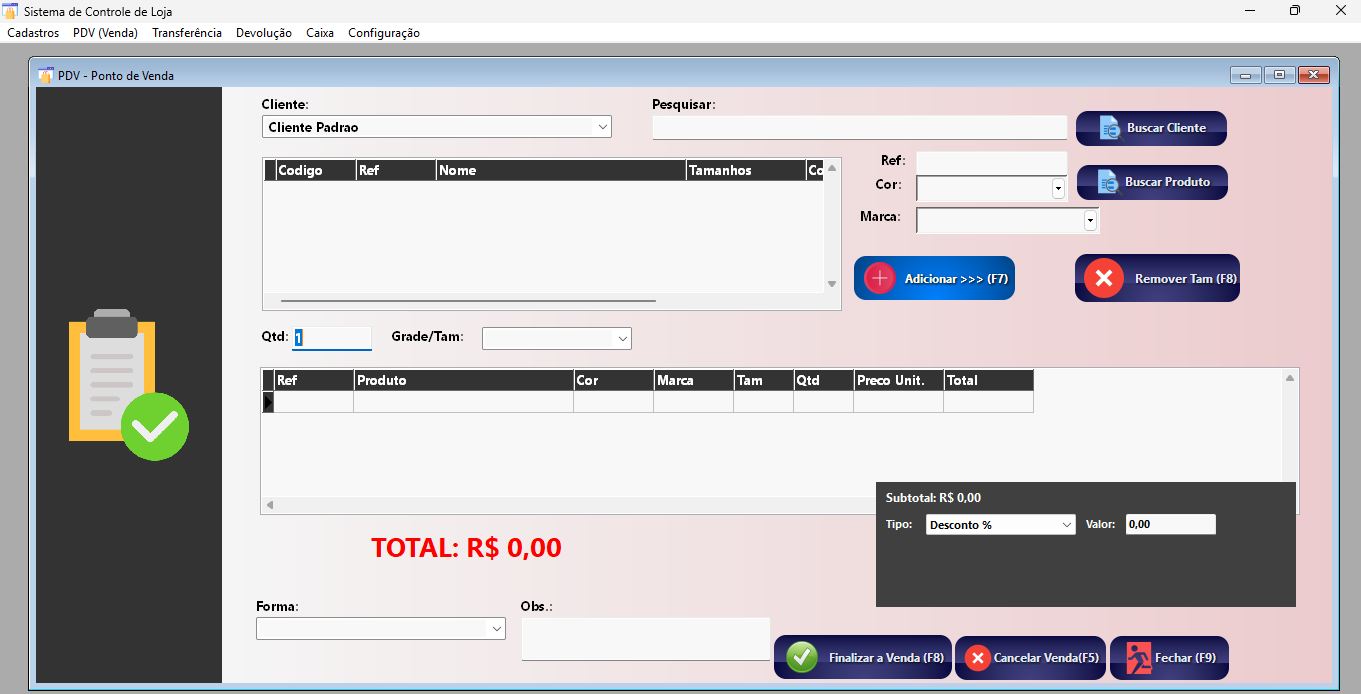Click the Fechar (F9) button
This screenshot has height=694, width=1361.
pos(1169,657)
